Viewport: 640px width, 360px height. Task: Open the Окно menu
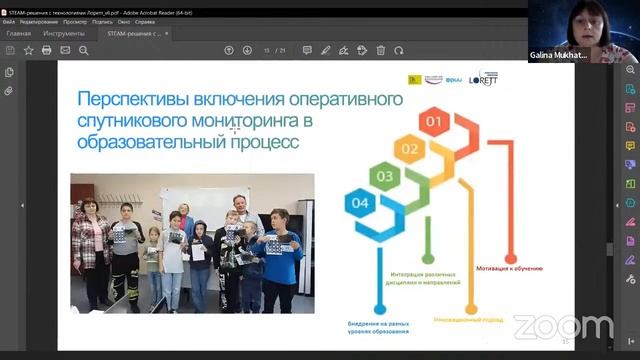click(124, 22)
